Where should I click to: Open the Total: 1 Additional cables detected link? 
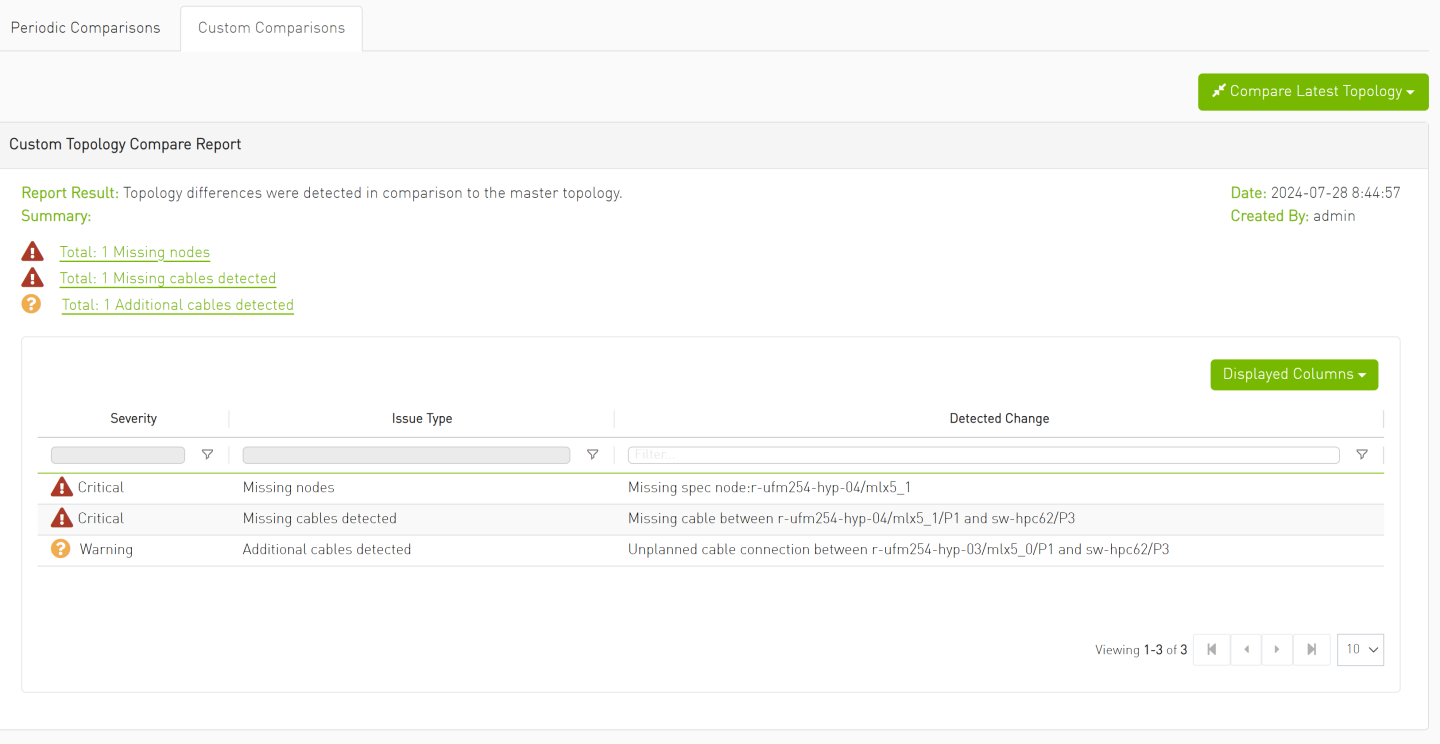[x=177, y=304]
